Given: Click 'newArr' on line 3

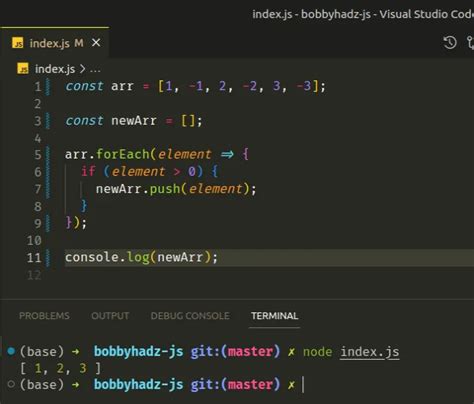Looking at the screenshot, I should pyautogui.click(x=134, y=121).
